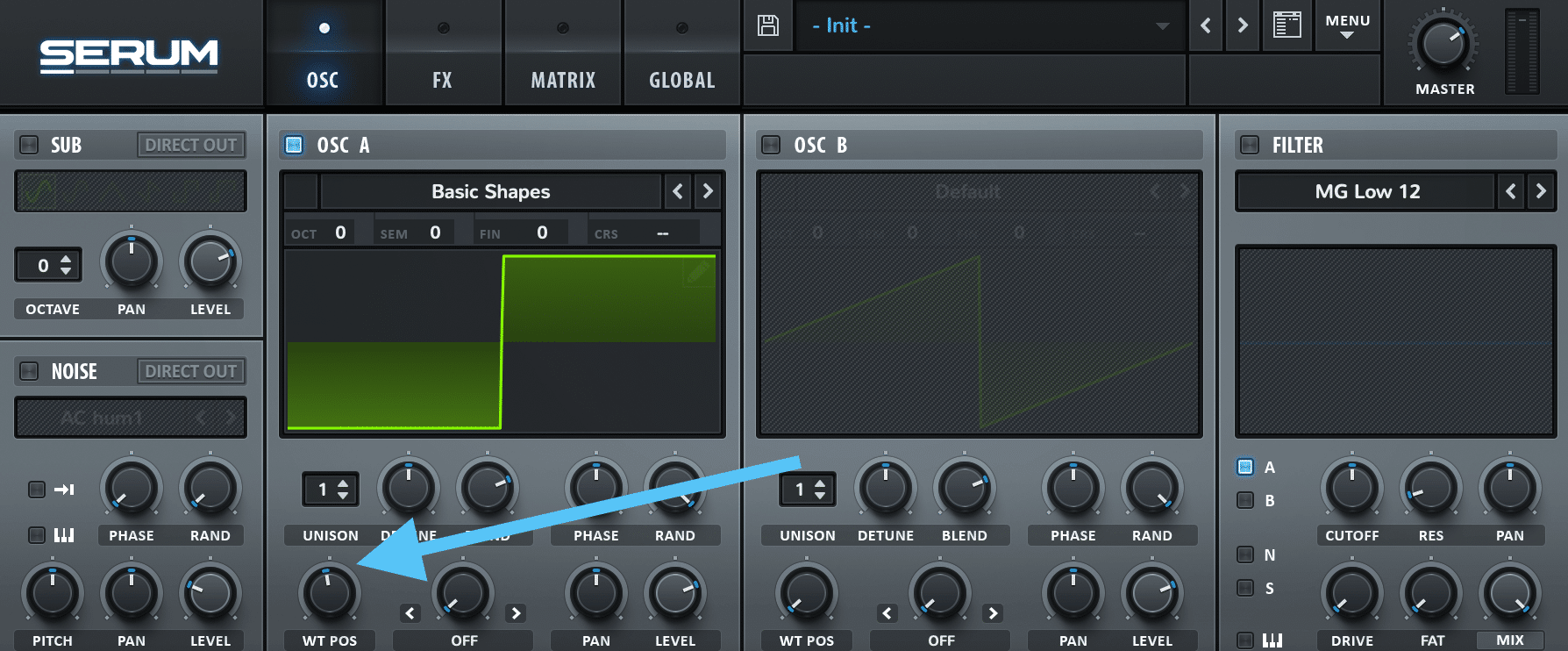Enable the FILTER switch
This screenshot has height=651, width=1568.
point(1250,145)
